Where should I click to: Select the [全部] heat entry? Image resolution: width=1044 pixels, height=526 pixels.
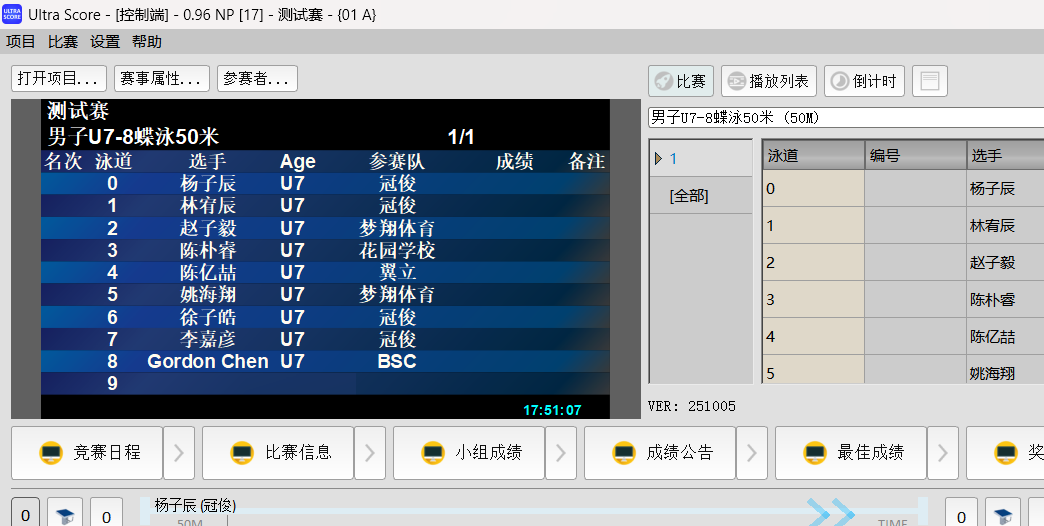[688, 196]
